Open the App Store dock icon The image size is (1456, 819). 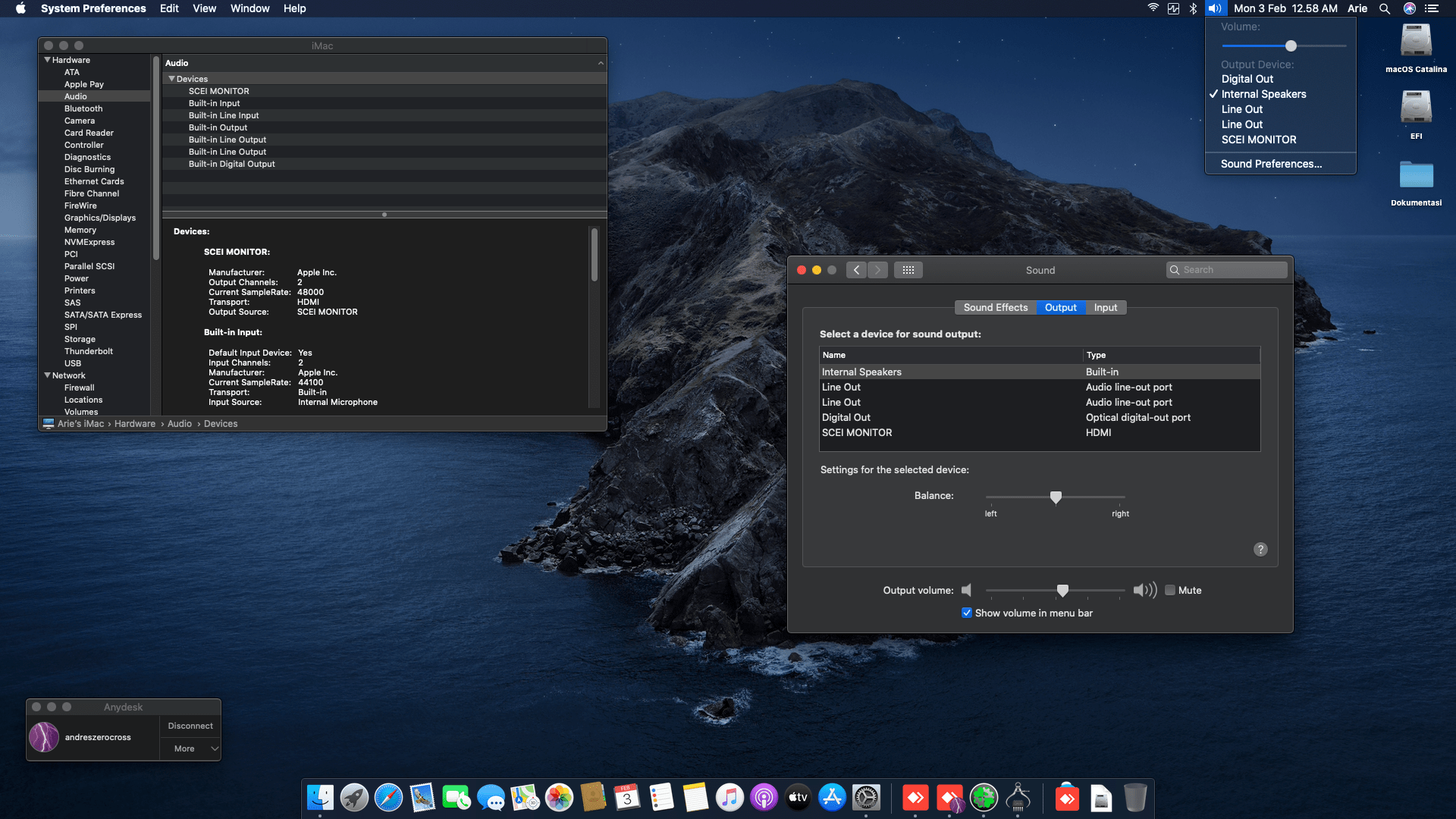pos(832,798)
